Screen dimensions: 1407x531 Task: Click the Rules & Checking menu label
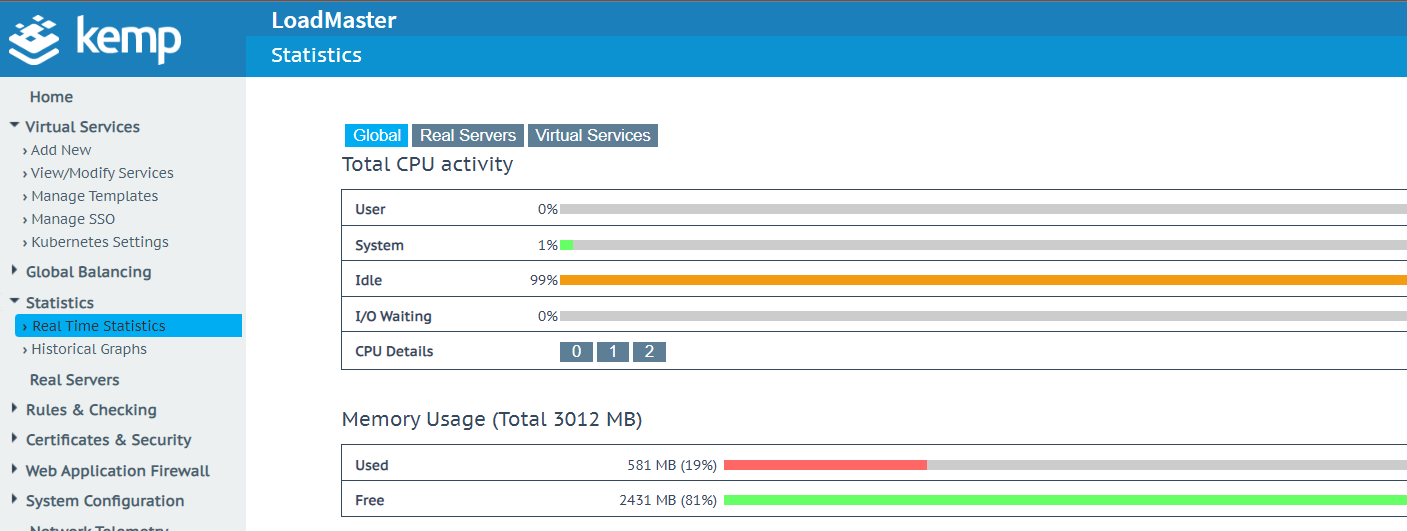tap(91, 410)
